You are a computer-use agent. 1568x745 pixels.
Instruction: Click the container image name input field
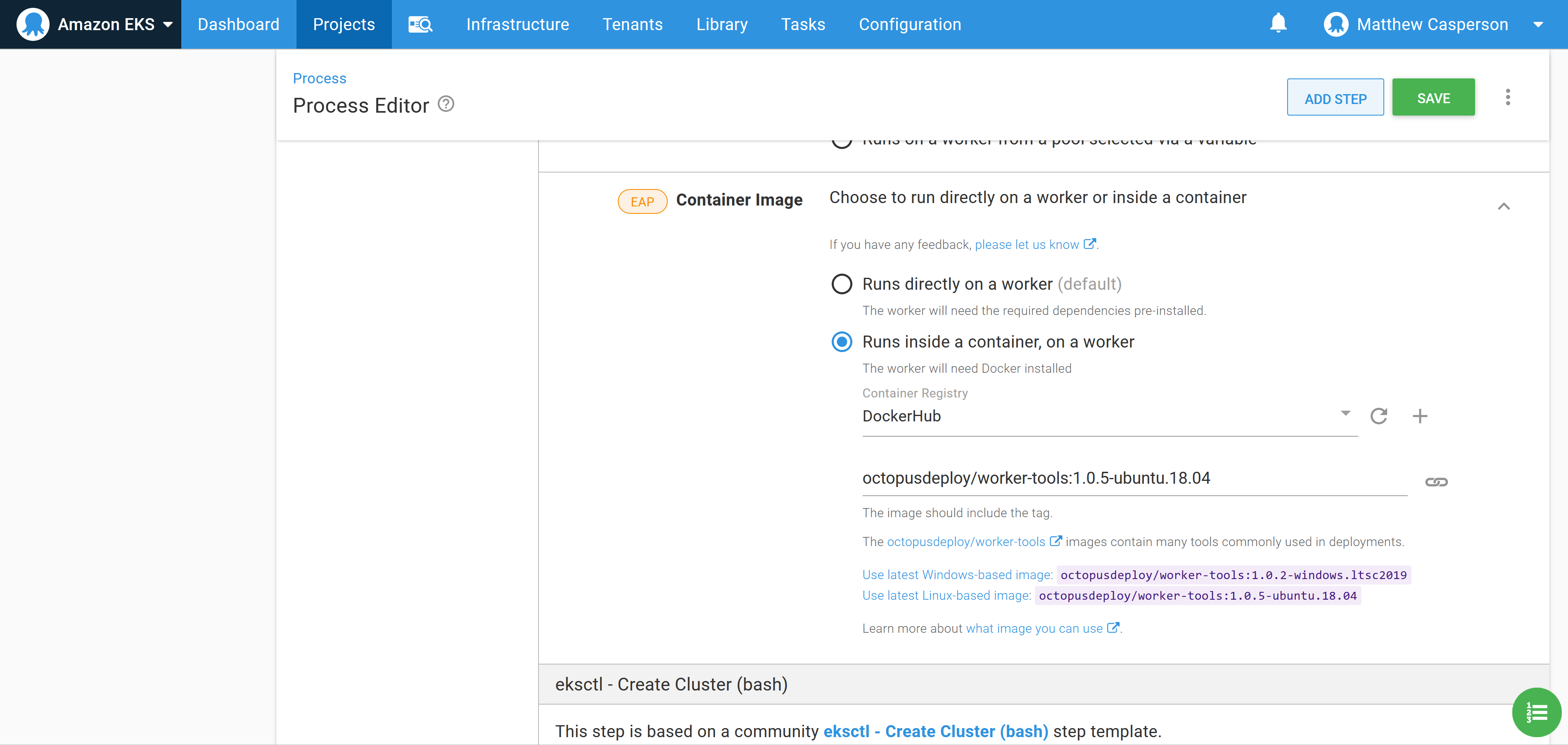click(1096, 478)
